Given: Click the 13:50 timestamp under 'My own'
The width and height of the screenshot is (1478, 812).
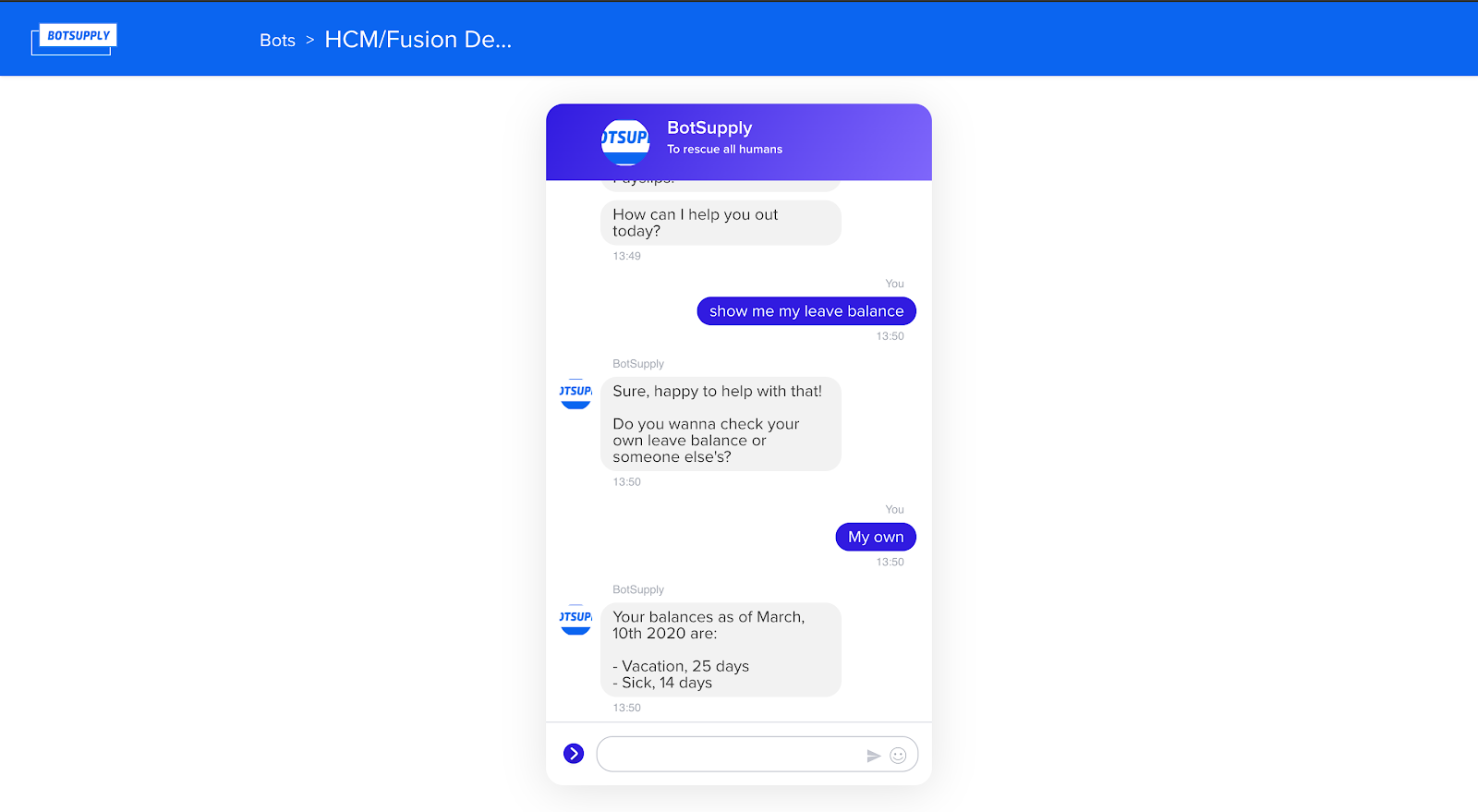Looking at the screenshot, I should 890,562.
